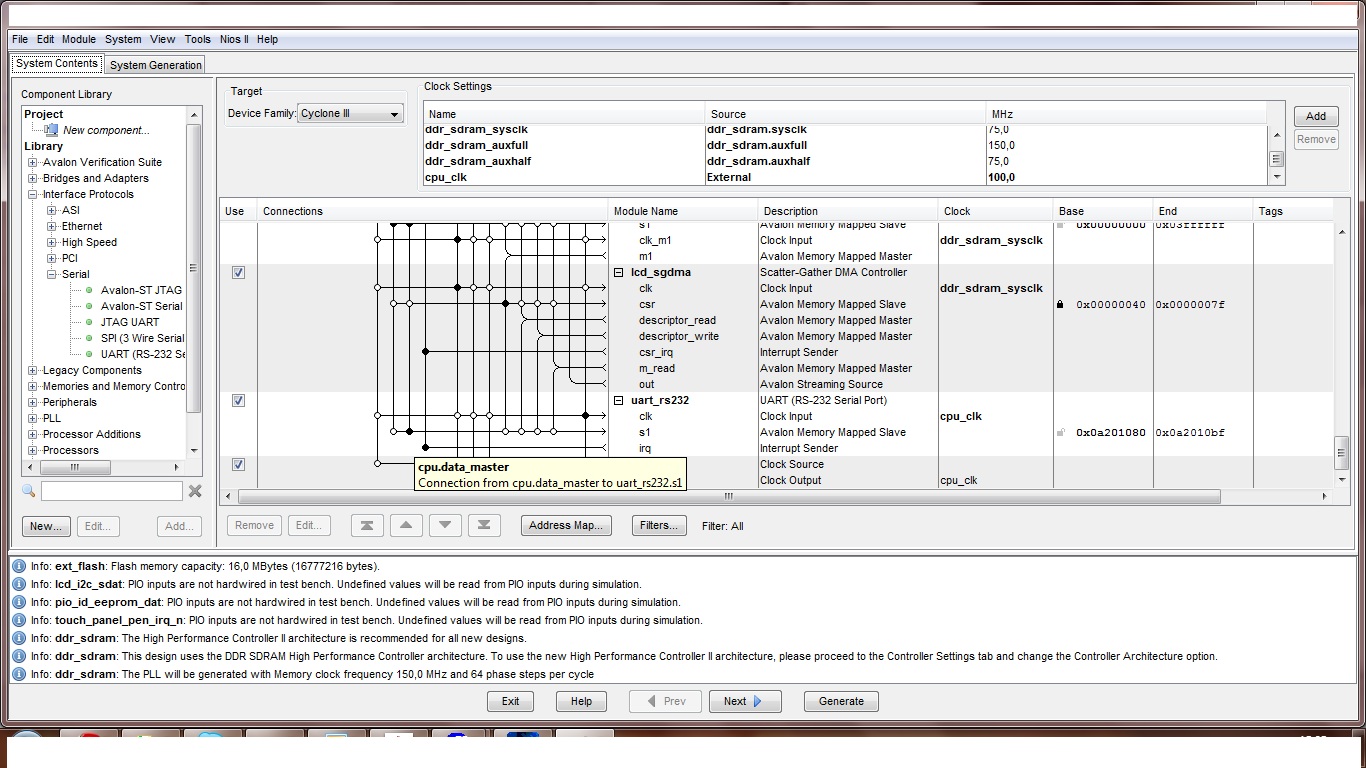Screen dimensions: 1366x768
Task: Select the UART (RS-232 Serial Port) library item
Action: pyautogui.click(x=143, y=354)
